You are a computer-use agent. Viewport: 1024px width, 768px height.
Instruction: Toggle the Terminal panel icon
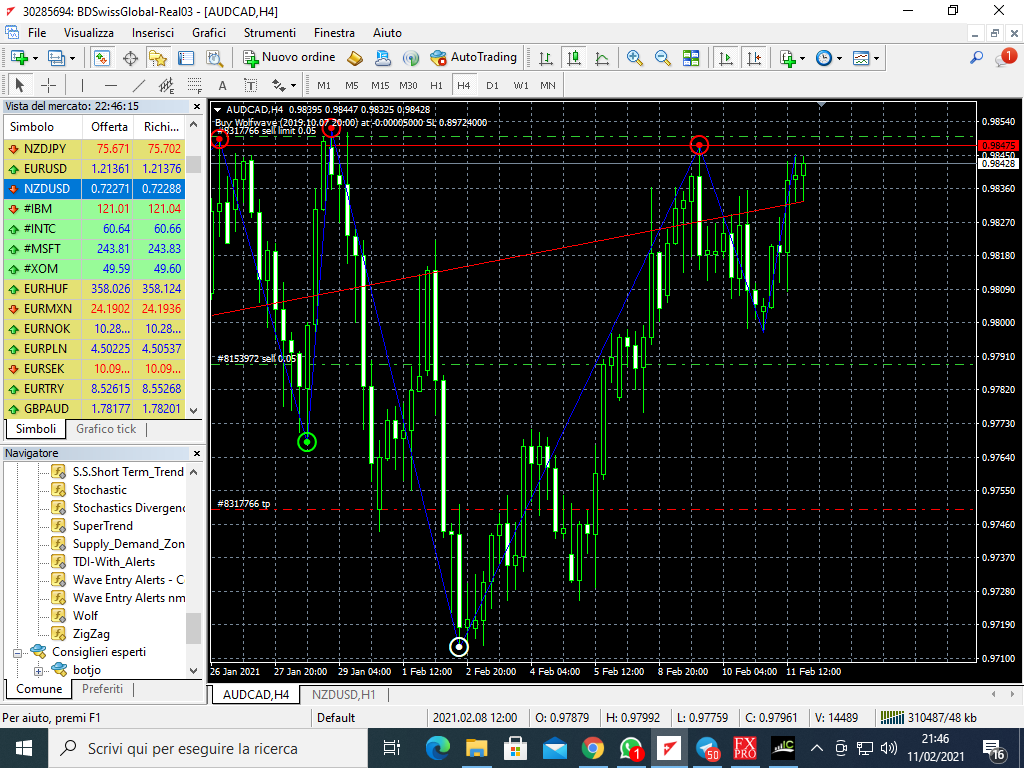coord(186,58)
